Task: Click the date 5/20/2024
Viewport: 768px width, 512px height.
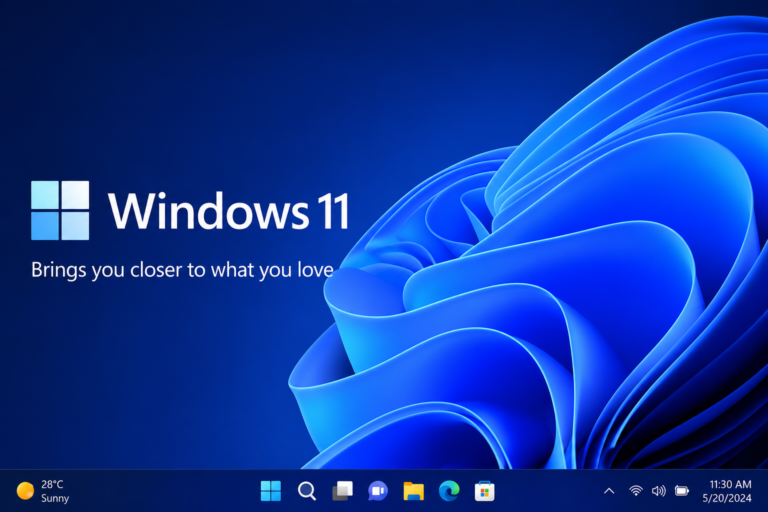Action: coord(727,498)
